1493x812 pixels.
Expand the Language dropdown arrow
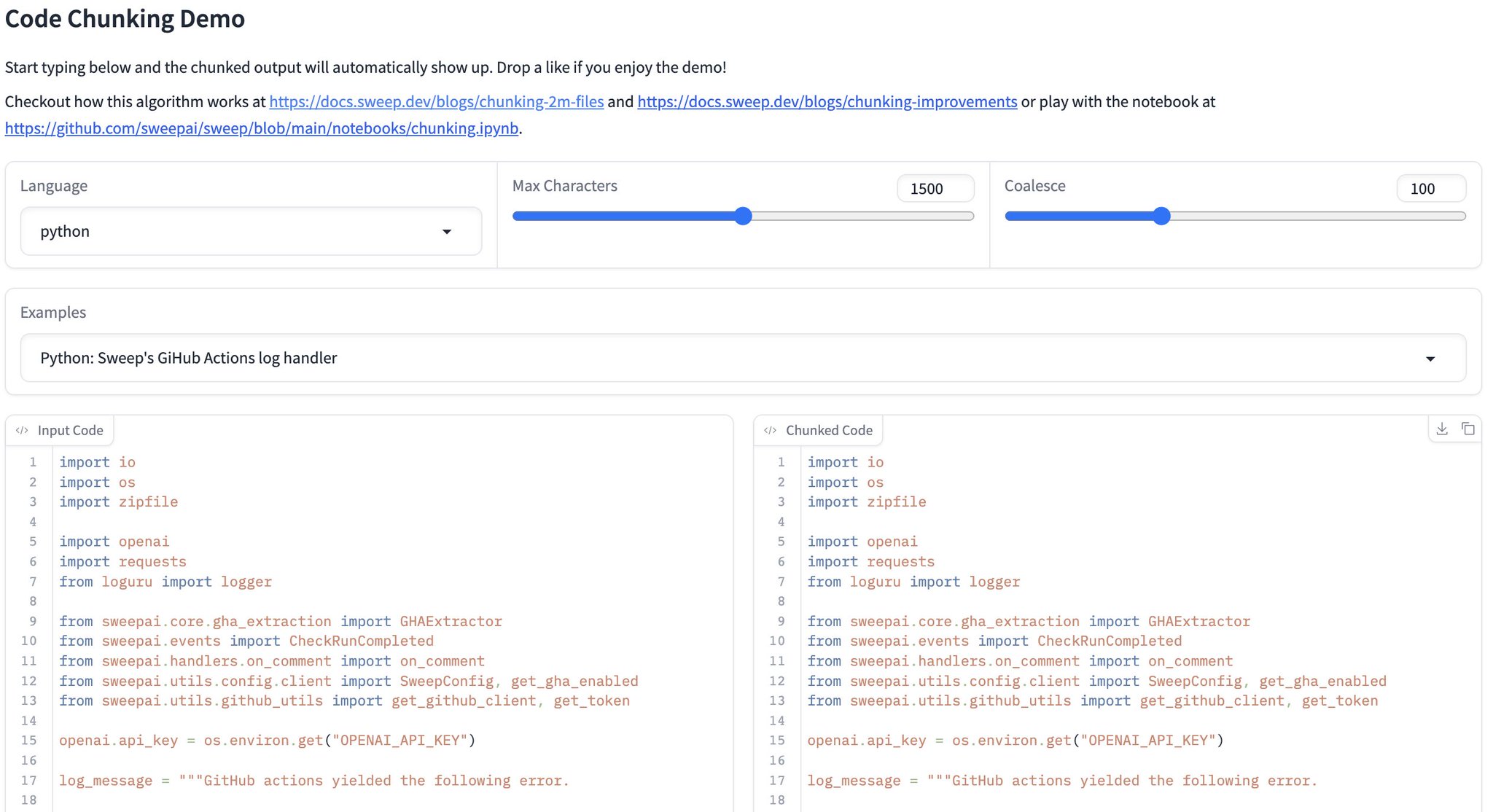pos(447,232)
